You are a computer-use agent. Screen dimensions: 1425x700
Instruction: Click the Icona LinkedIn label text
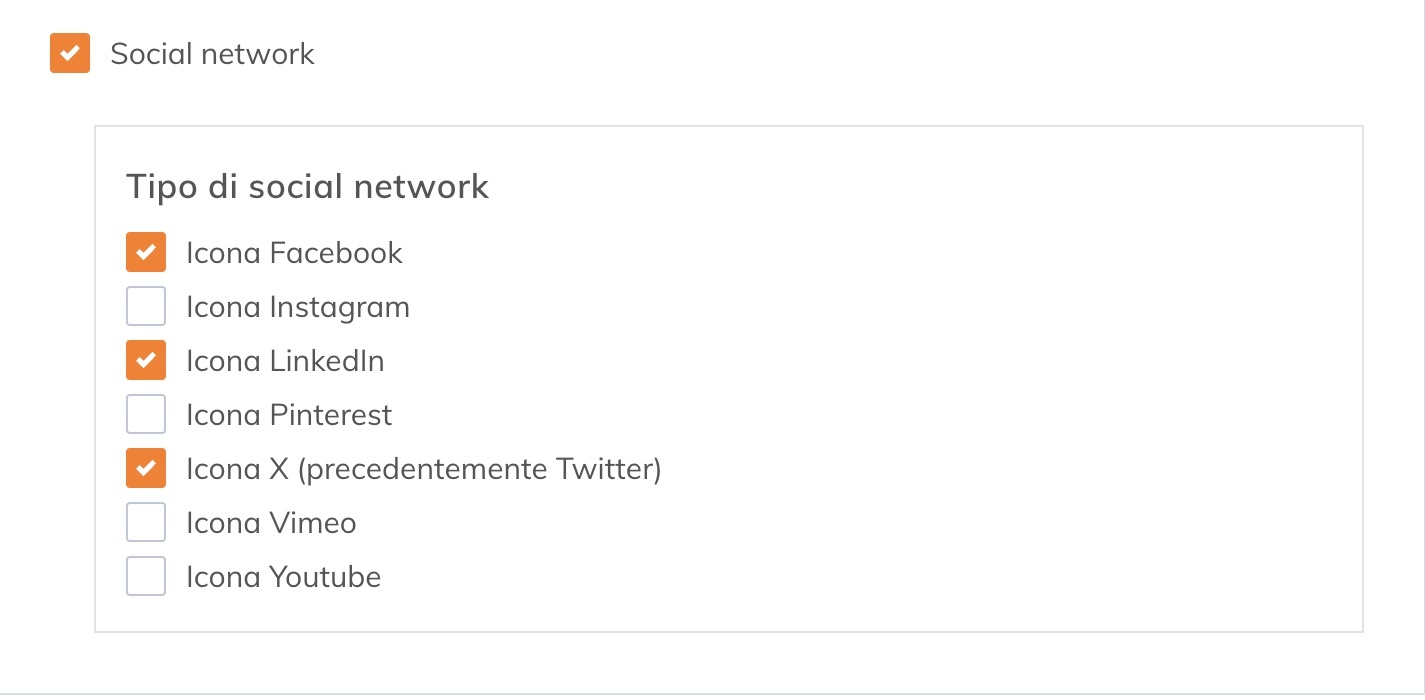click(x=285, y=360)
